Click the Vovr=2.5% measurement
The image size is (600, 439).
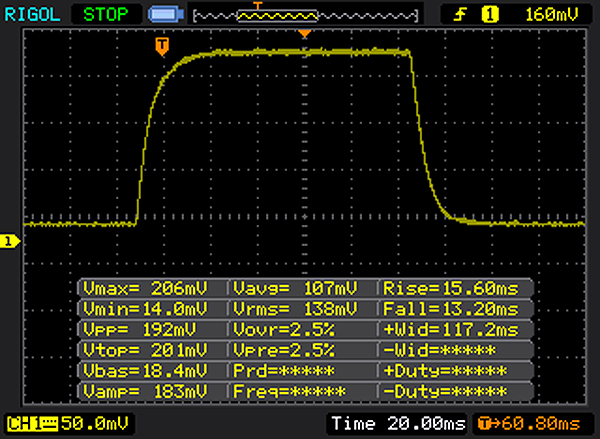284,330
